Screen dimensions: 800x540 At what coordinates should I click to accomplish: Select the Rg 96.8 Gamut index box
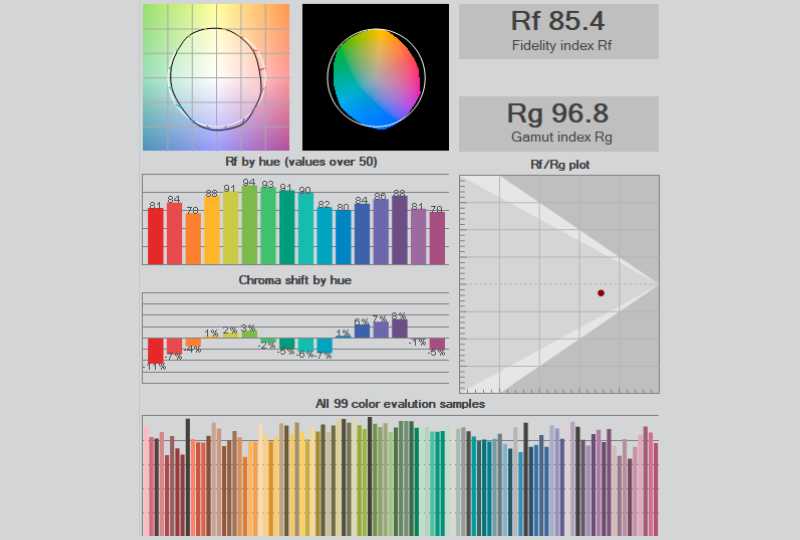[x=558, y=123]
